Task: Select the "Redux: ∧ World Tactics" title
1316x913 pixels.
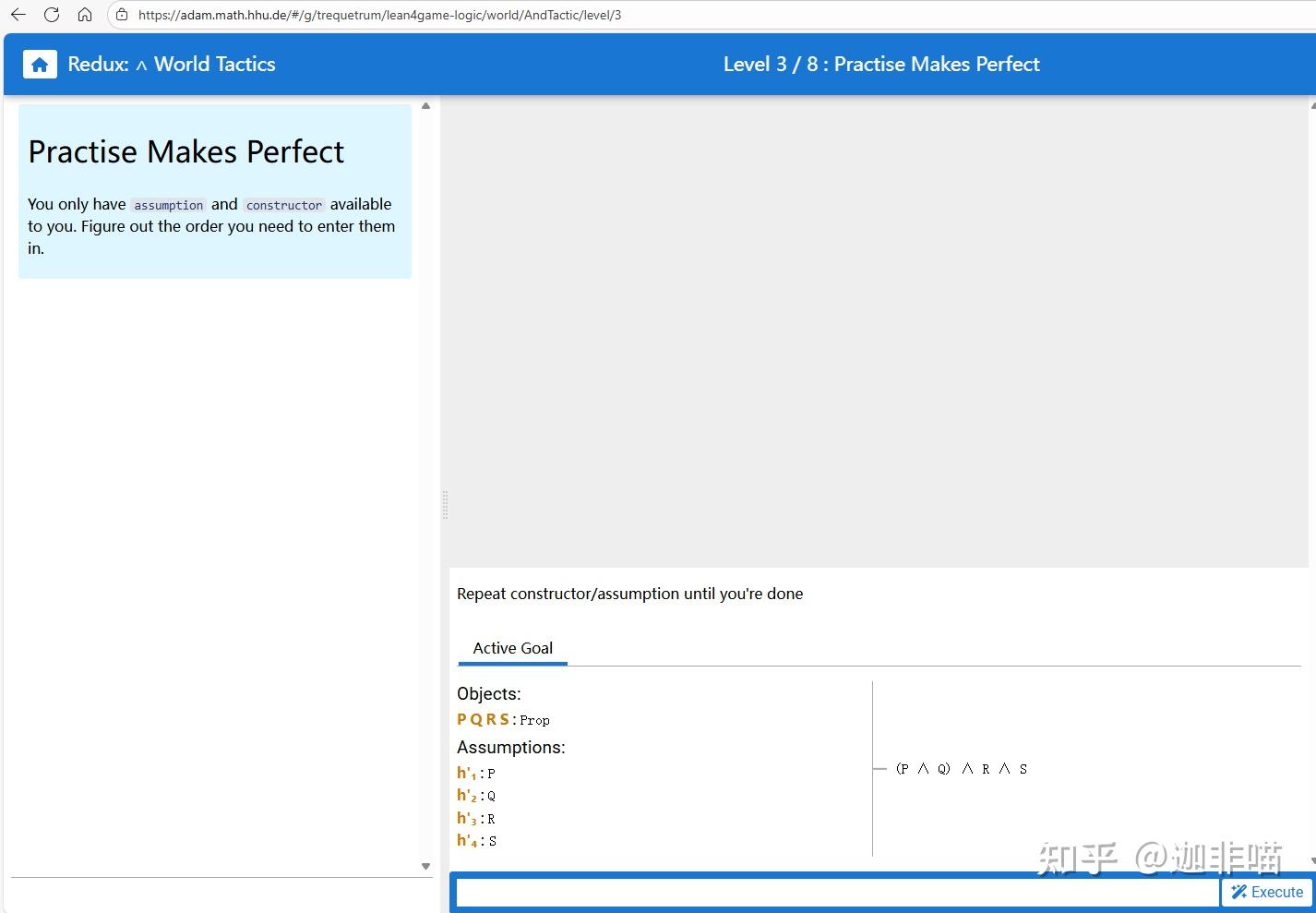Action: pos(172,65)
